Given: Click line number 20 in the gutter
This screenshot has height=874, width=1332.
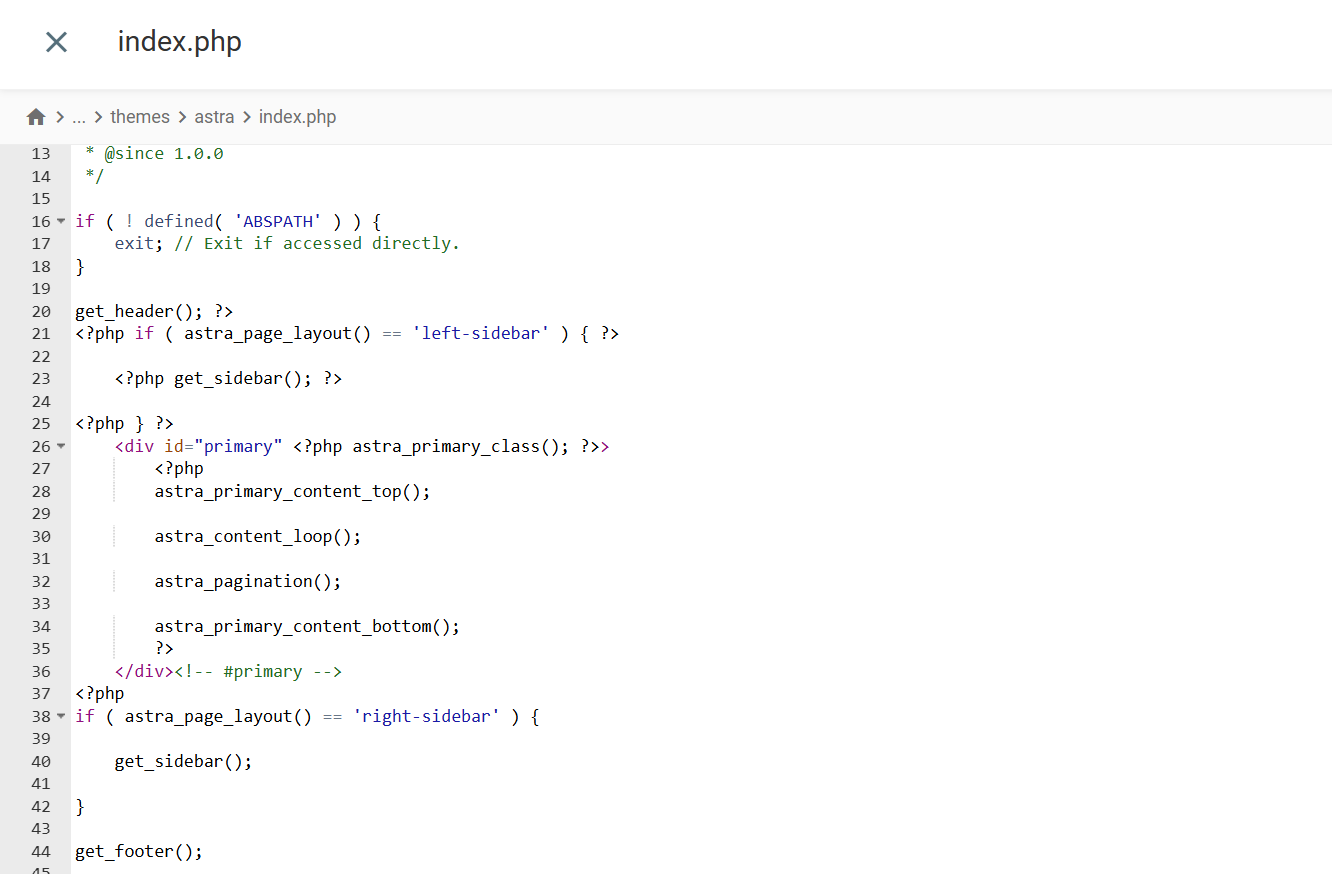Looking at the screenshot, I should click(x=41, y=311).
